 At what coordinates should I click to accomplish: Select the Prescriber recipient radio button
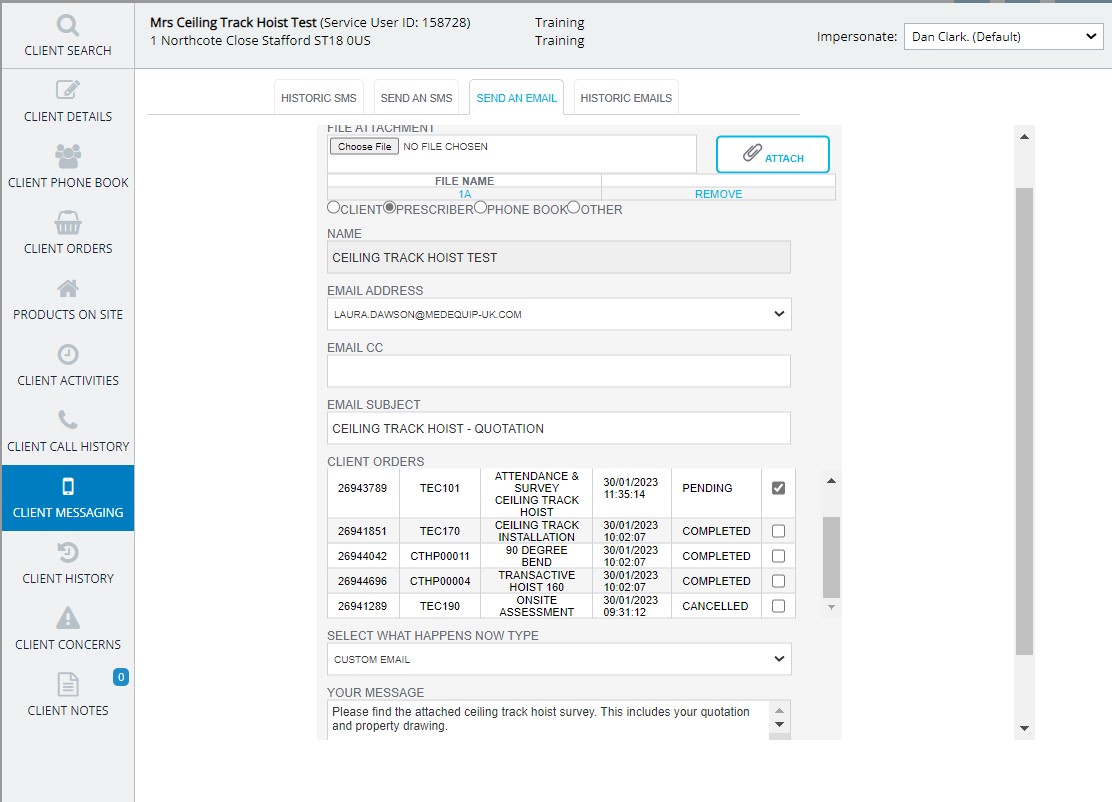point(389,207)
